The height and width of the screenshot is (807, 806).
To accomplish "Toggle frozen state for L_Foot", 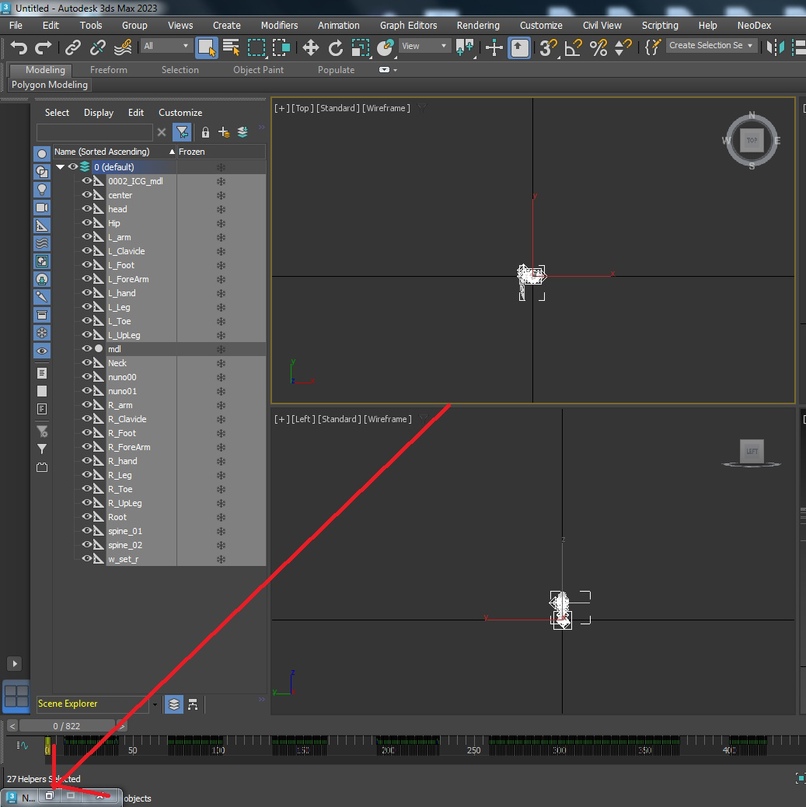I will coord(221,265).
